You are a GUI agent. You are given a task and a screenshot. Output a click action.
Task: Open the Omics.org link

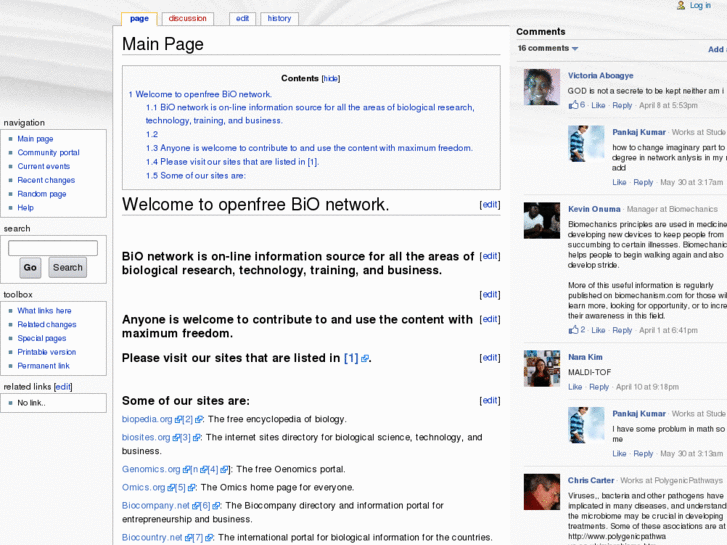tap(143, 487)
